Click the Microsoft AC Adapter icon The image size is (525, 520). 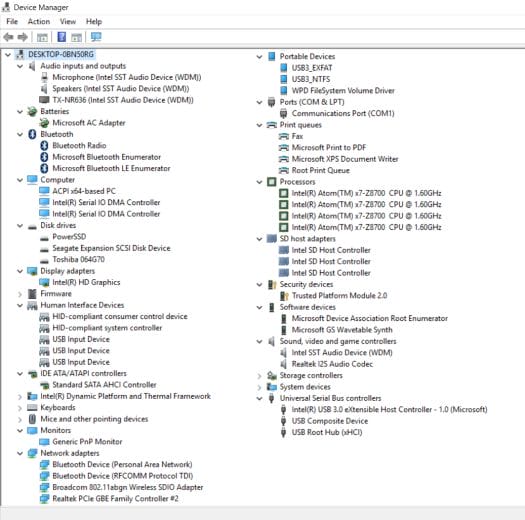(x=44, y=123)
